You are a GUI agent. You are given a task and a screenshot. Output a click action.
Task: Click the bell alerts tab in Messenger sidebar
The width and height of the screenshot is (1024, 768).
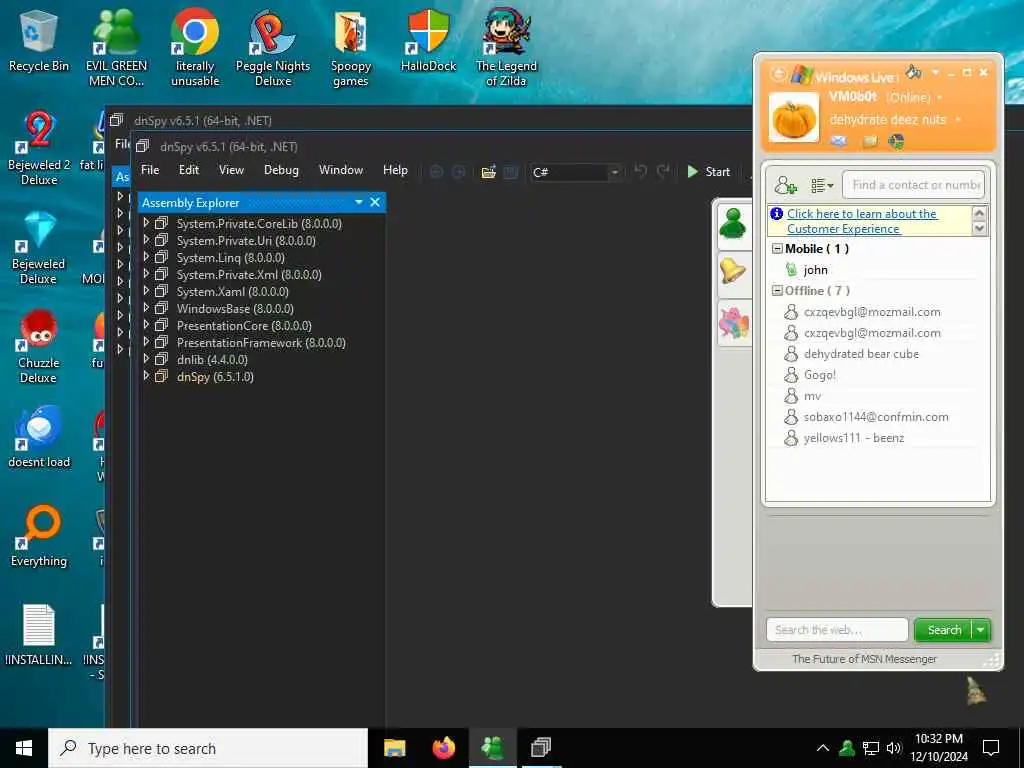[x=733, y=270]
